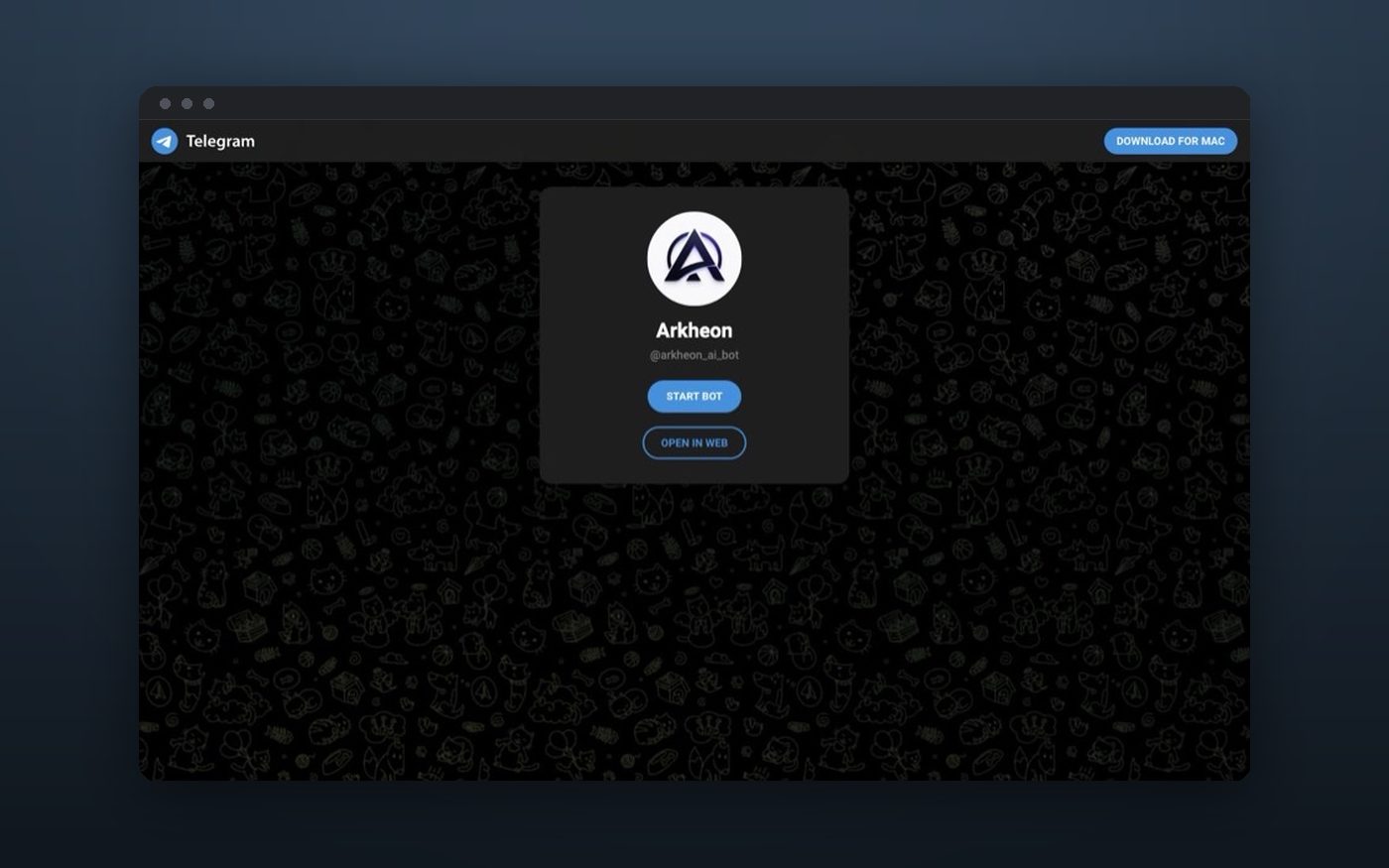This screenshot has width=1389, height=868.
Task: Click the Download for Mac button
Action: 1171,141
